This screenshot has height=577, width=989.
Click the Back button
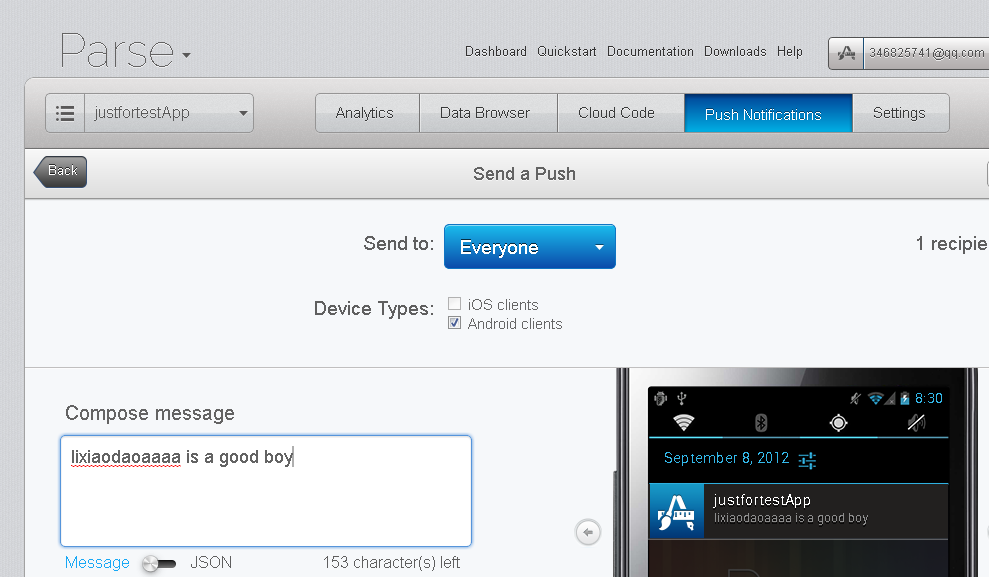coord(60,171)
